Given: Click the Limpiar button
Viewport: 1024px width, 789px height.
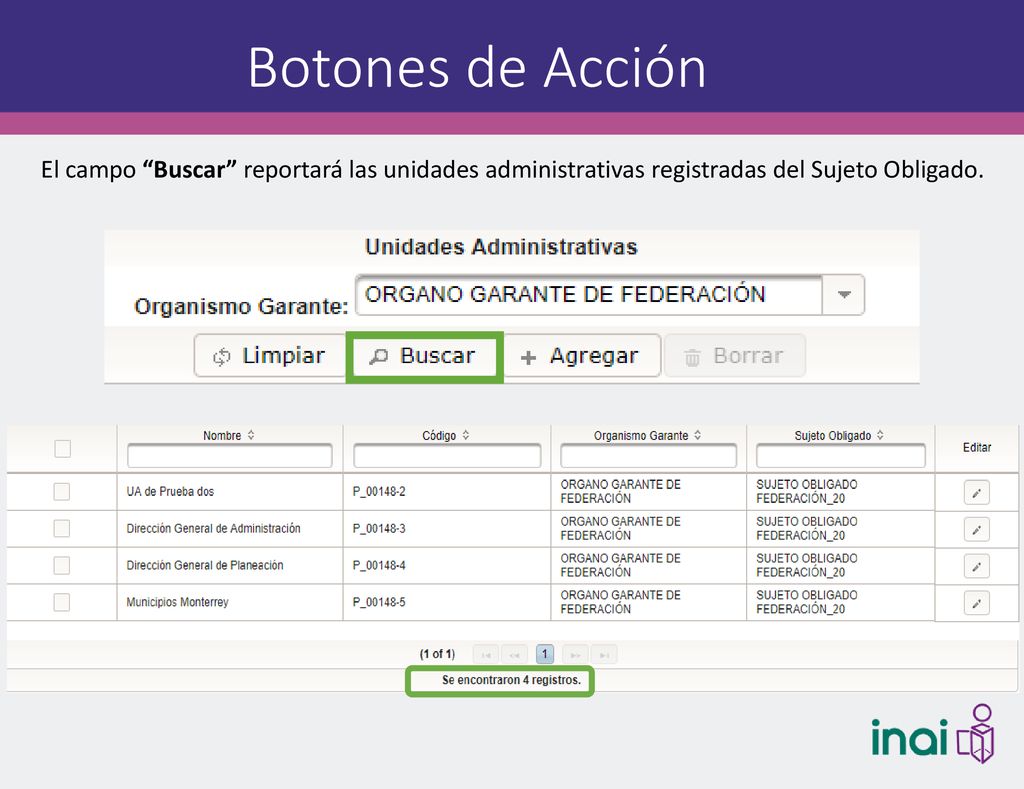Looking at the screenshot, I should point(270,356).
